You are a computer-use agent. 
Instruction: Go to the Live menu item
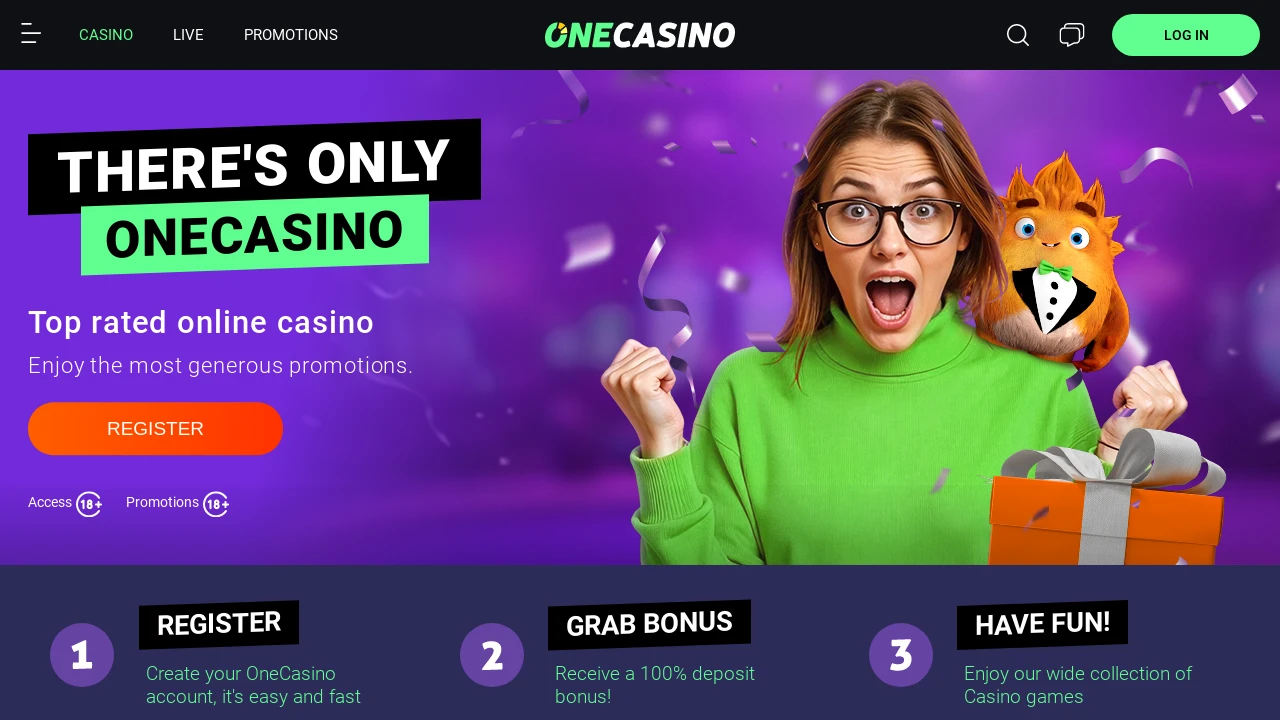pyautogui.click(x=188, y=35)
